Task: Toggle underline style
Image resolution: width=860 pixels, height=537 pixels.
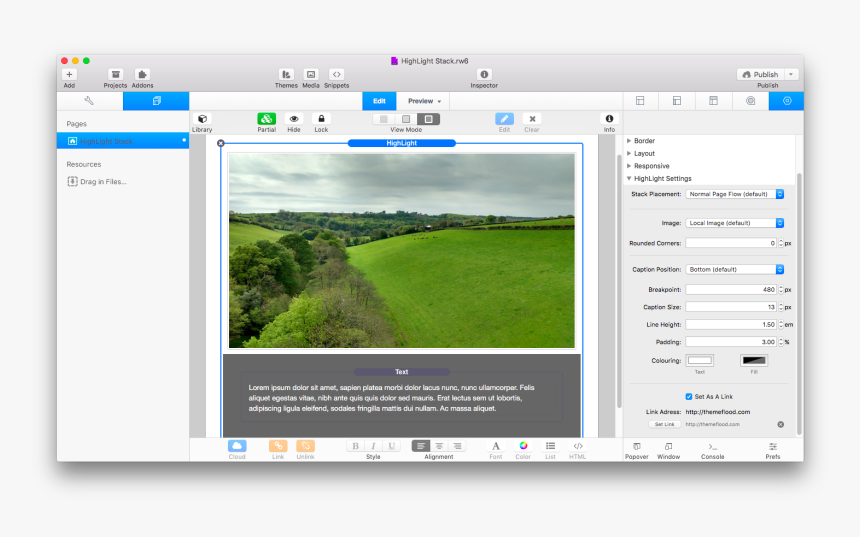Action: click(x=391, y=446)
